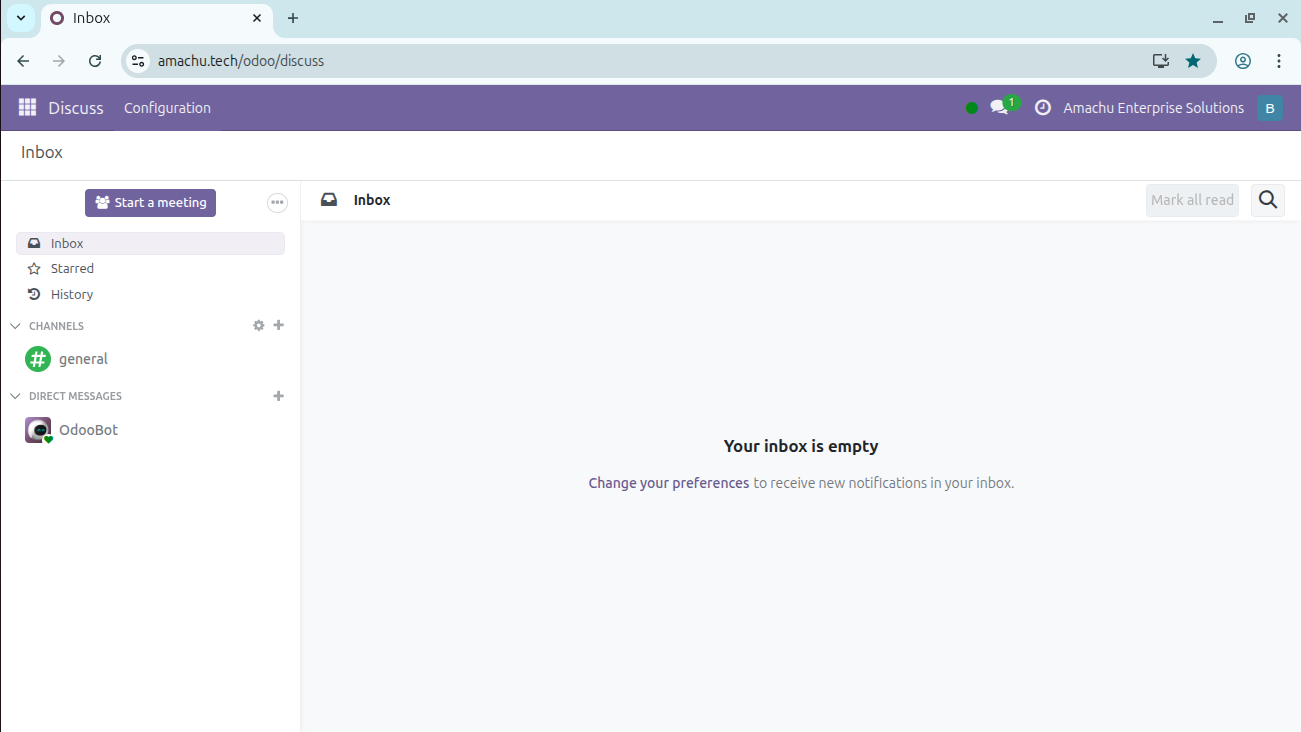
Task: Open the OdooBot direct message chat
Action: (88, 430)
